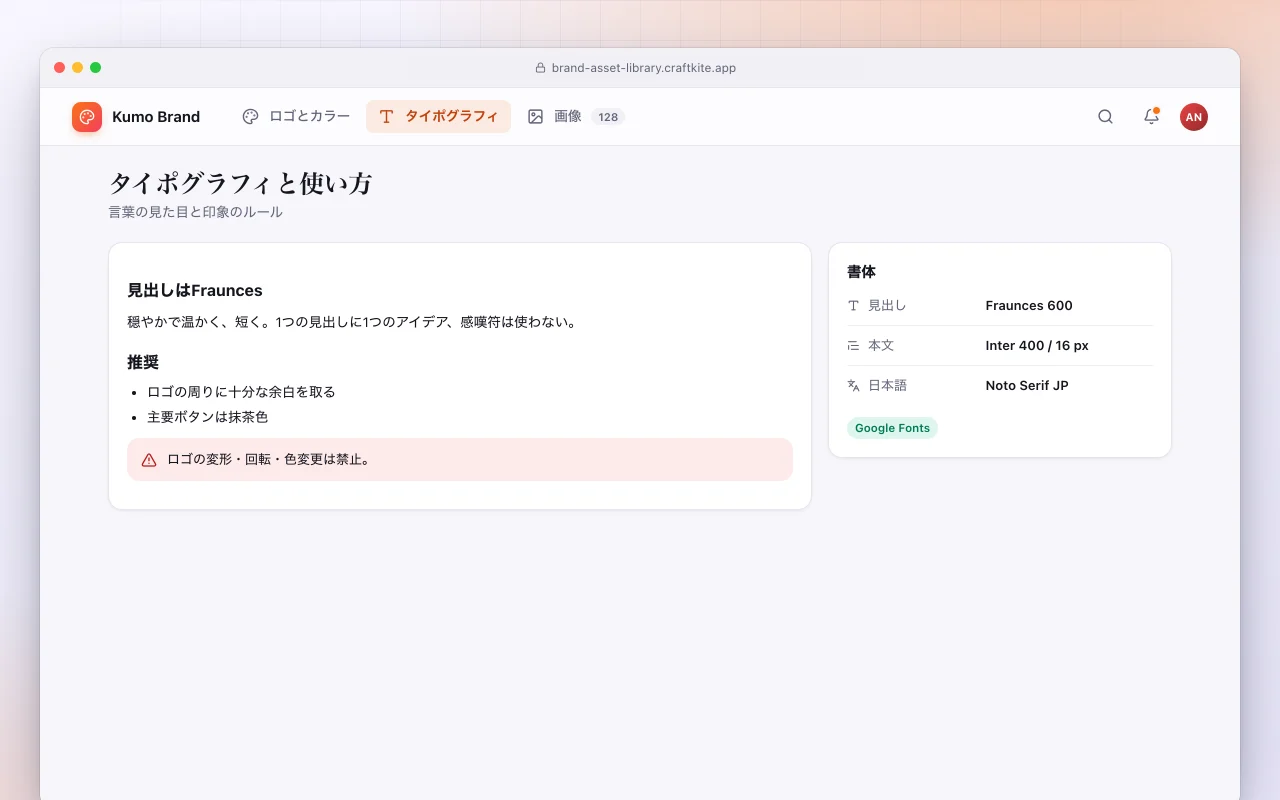Switch to the ロゴとカラー tab
Viewport: 1280px width, 800px height.
[x=296, y=117]
